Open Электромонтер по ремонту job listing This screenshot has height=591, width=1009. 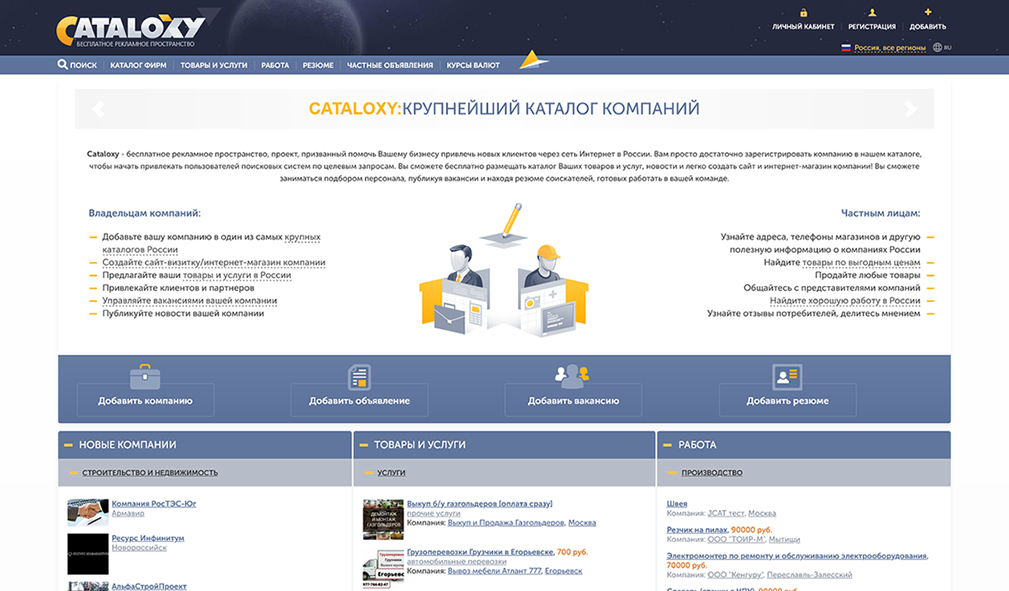point(797,555)
